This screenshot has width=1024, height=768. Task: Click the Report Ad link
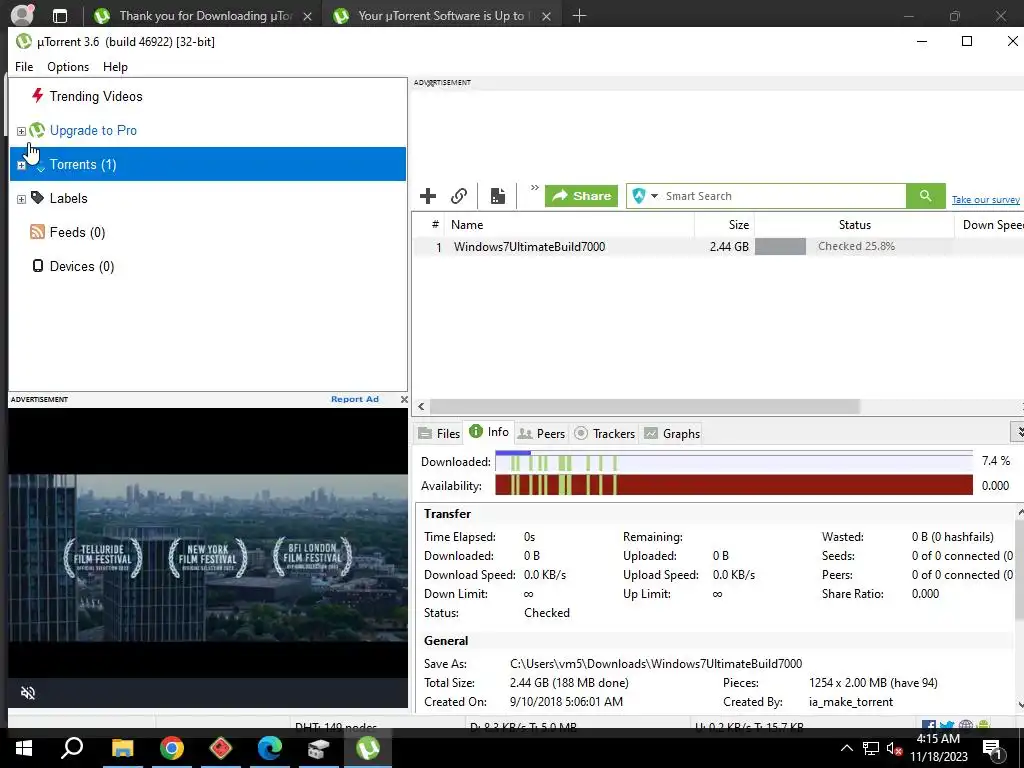(x=355, y=399)
